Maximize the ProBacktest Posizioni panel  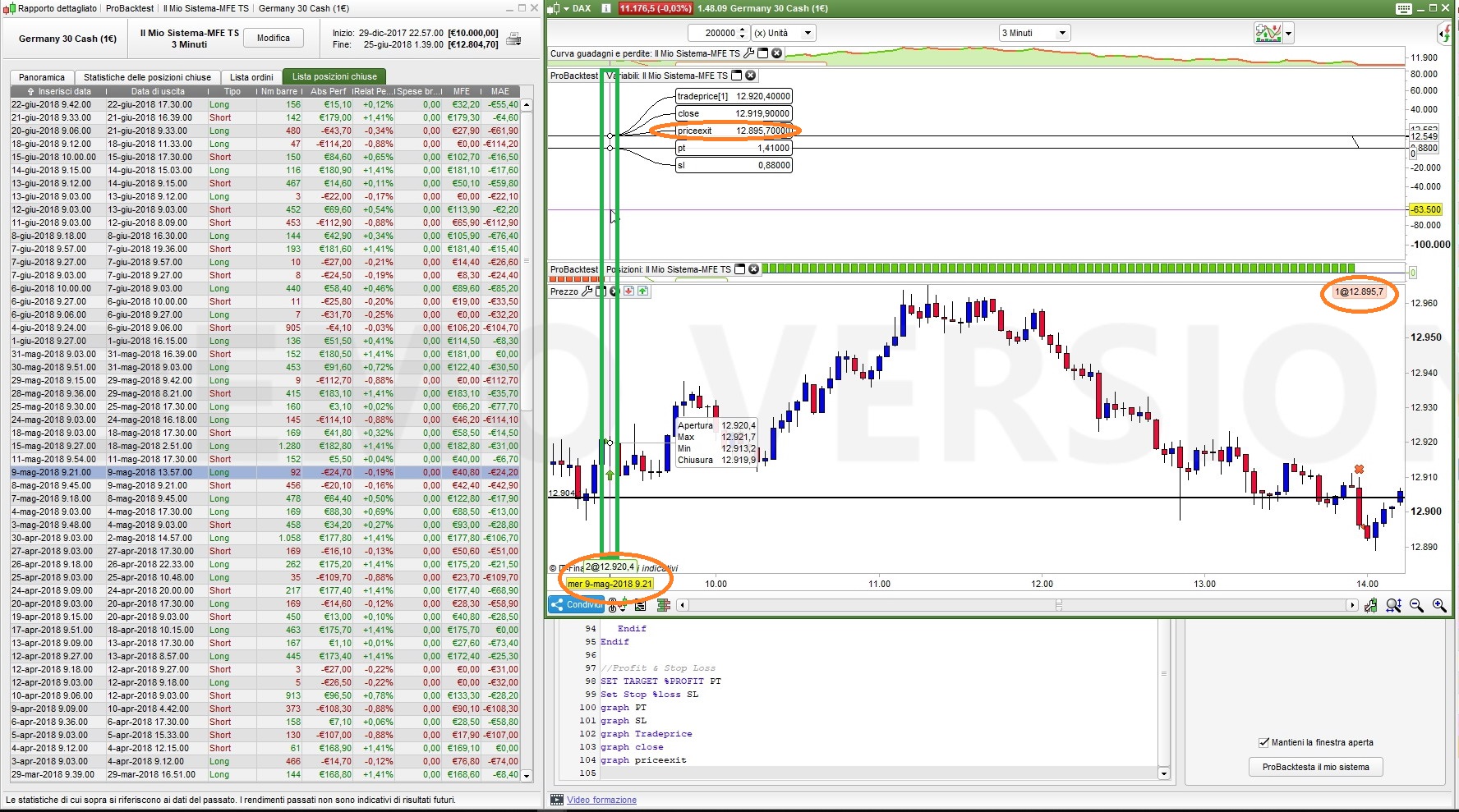point(739,269)
